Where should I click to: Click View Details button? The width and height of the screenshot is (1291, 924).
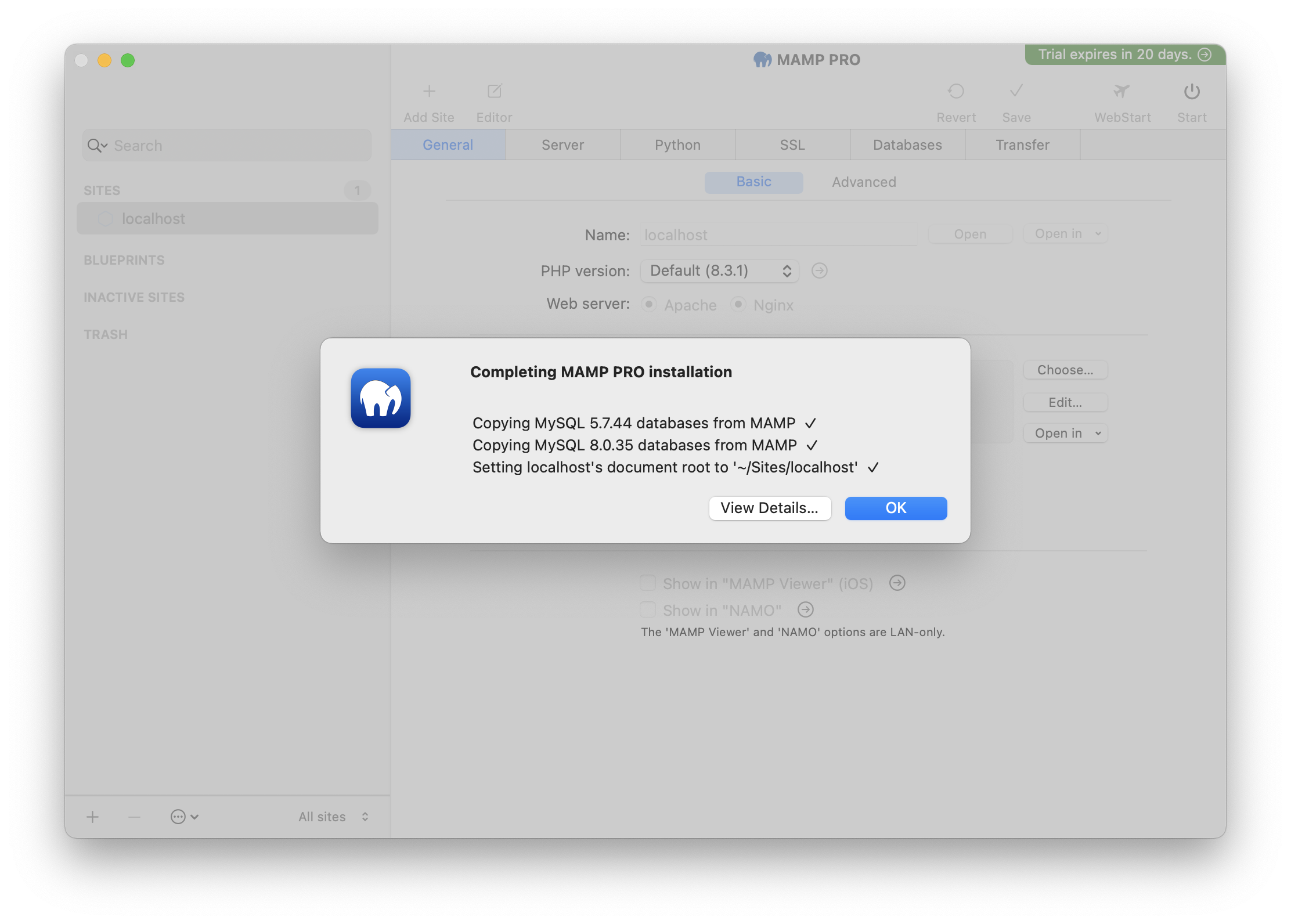tap(770, 508)
